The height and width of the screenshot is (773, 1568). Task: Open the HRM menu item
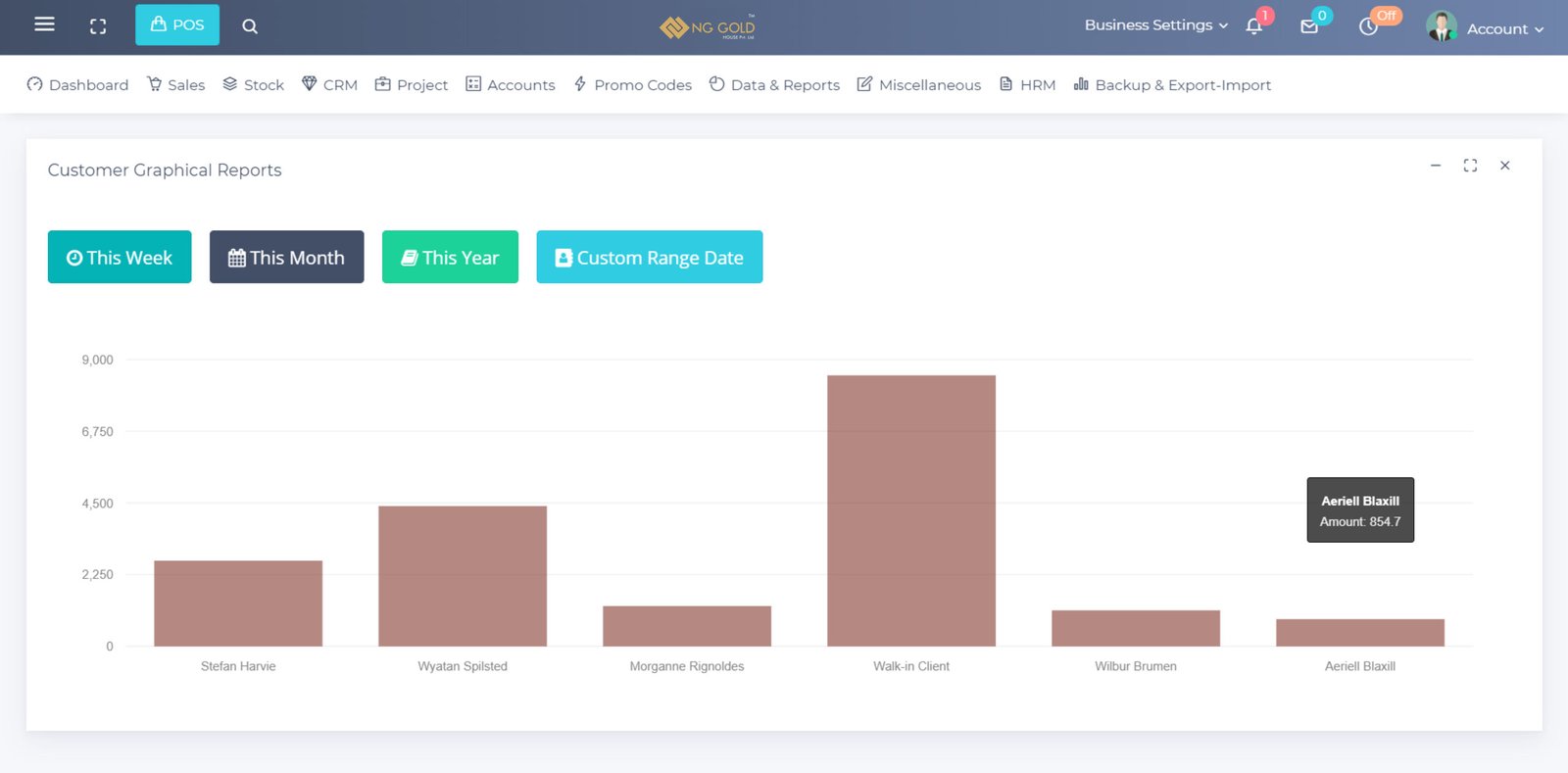[1027, 85]
